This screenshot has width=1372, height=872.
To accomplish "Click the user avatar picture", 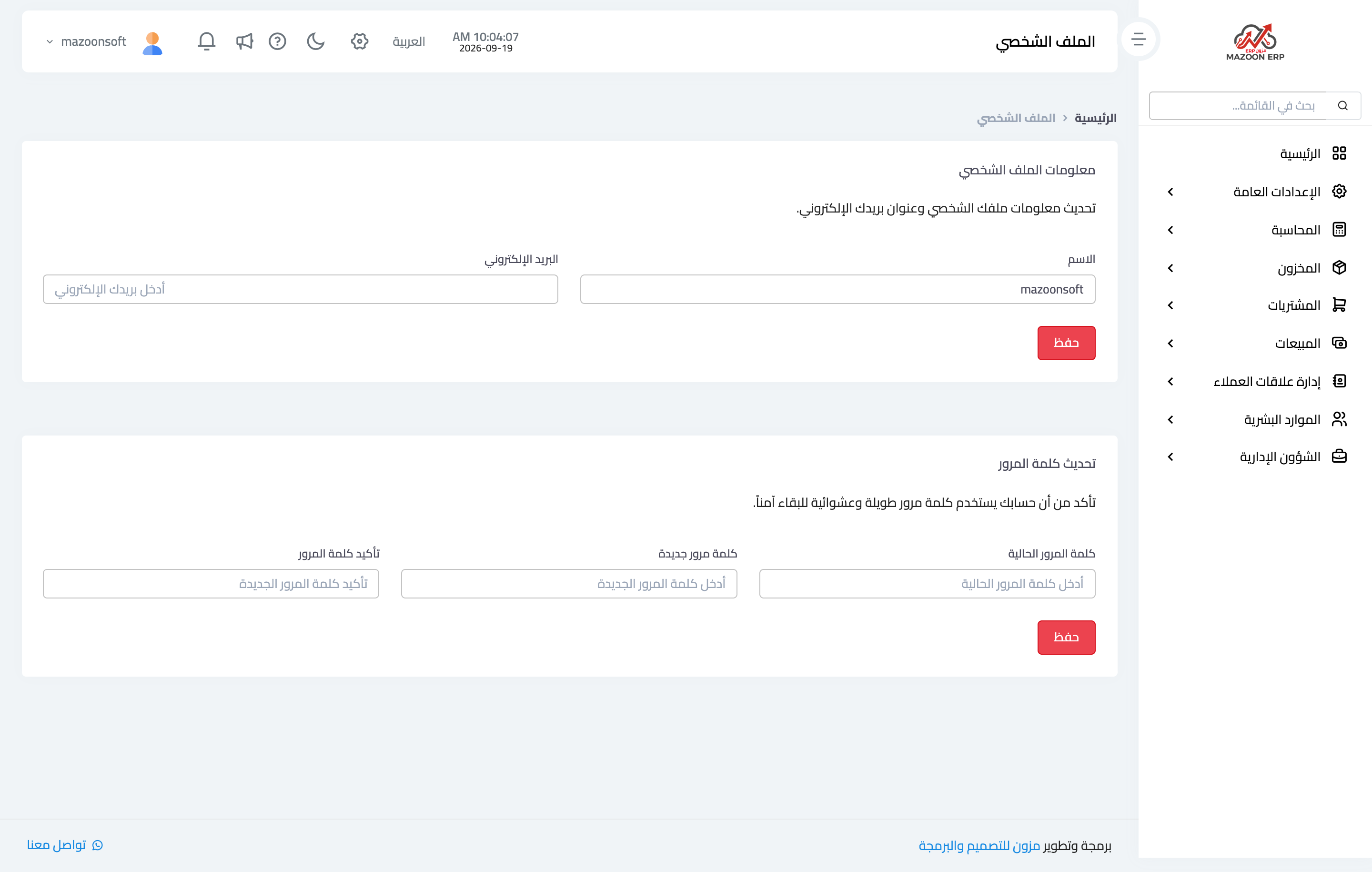I will point(153,43).
